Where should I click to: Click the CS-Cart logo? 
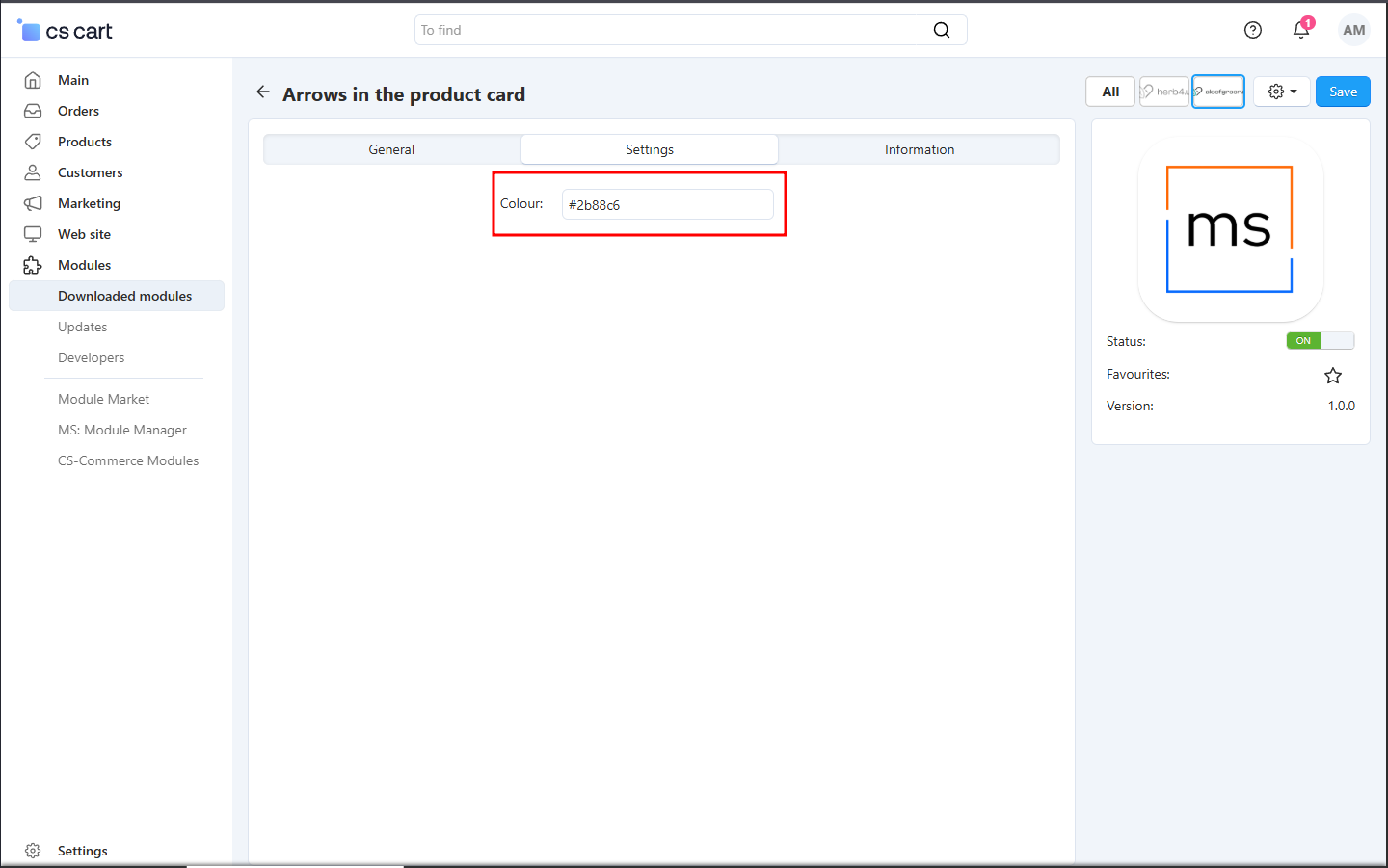(66, 31)
